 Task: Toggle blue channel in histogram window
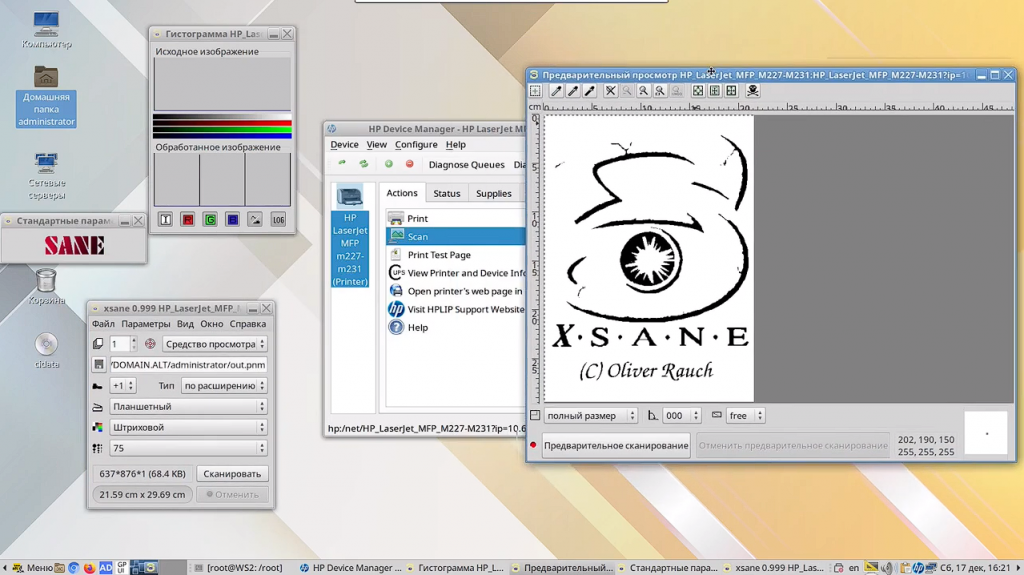[232, 220]
